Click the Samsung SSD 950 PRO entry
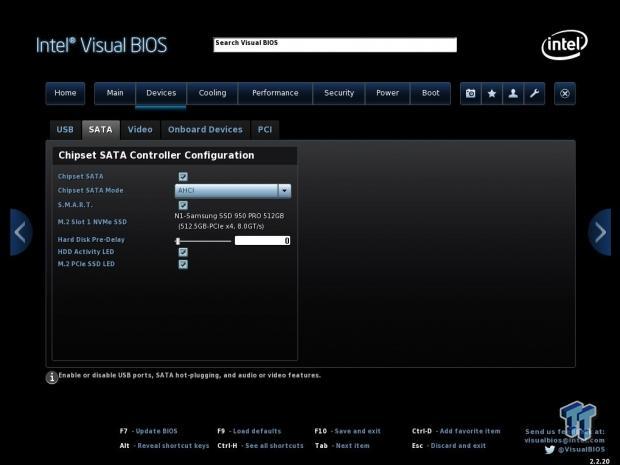The width and height of the screenshot is (620, 465). pyautogui.click(x=229, y=221)
